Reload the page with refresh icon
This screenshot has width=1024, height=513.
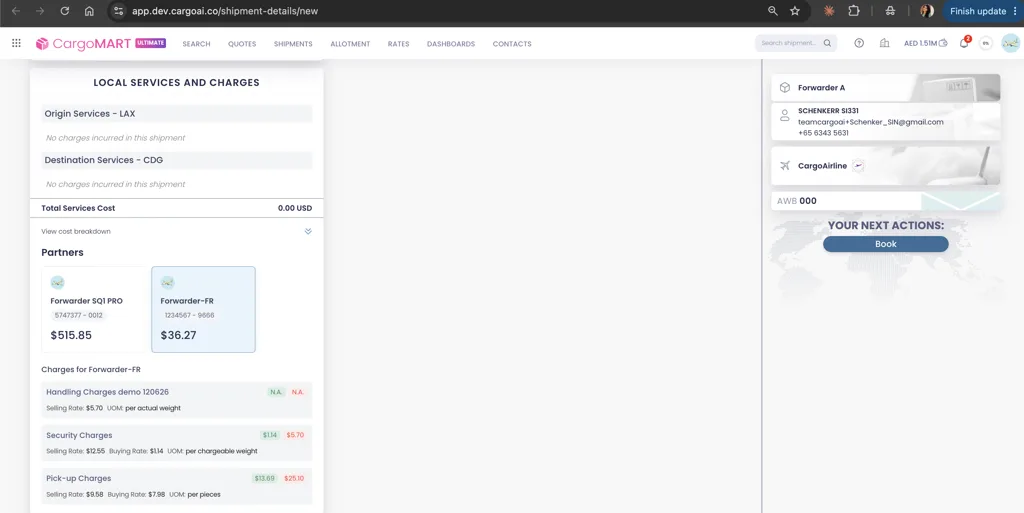(x=65, y=11)
